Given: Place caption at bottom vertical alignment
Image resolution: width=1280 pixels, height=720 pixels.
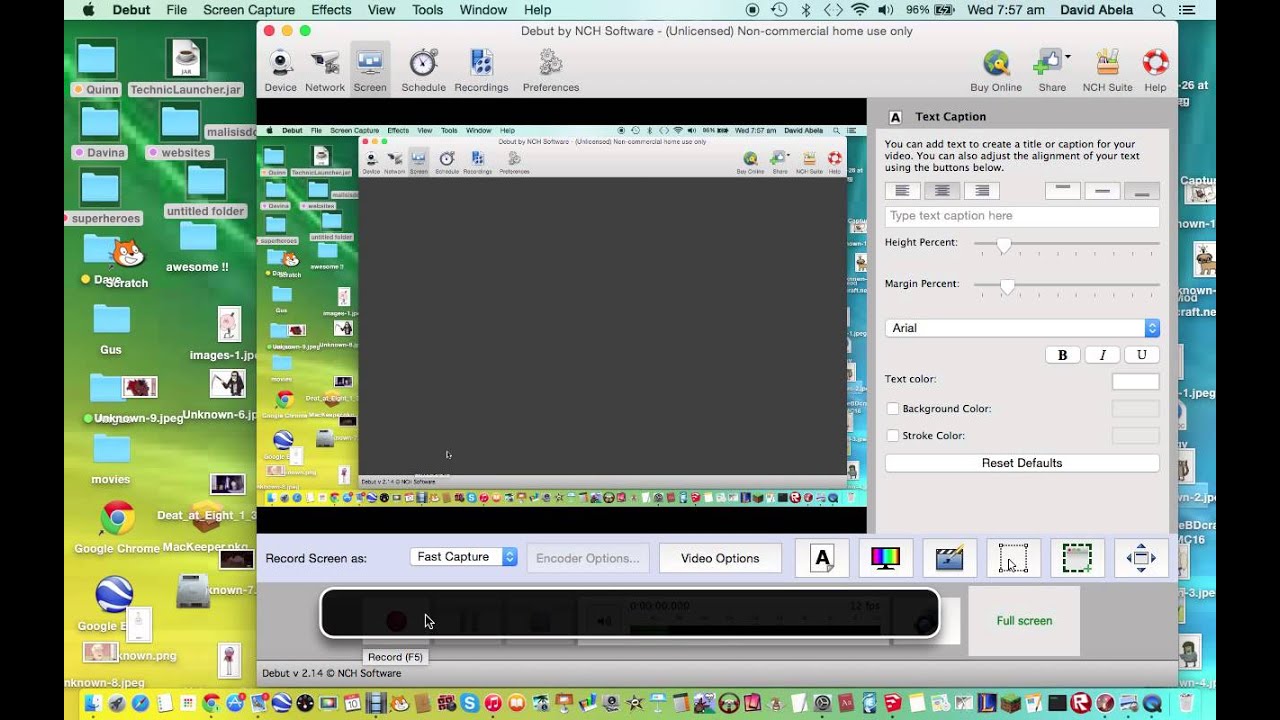Looking at the screenshot, I should [1142, 190].
